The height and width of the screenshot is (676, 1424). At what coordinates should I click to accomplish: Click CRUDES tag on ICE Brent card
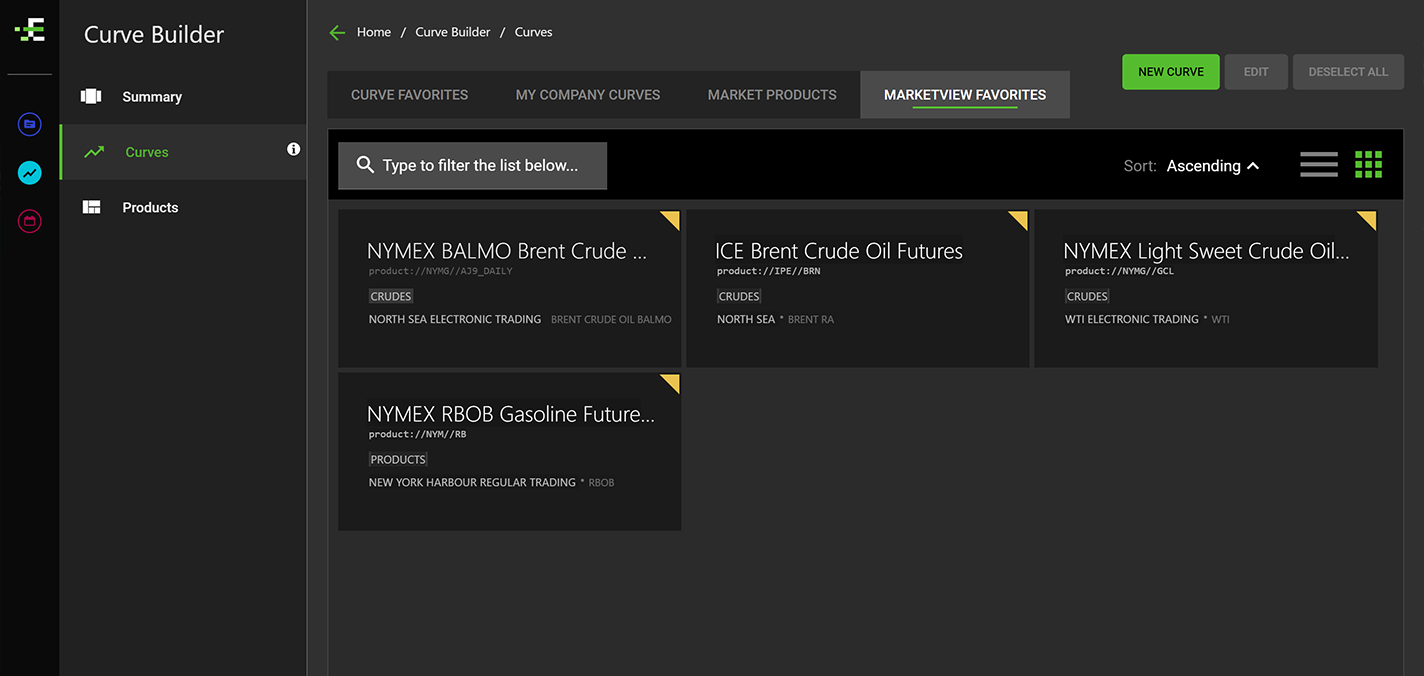pyautogui.click(x=739, y=296)
